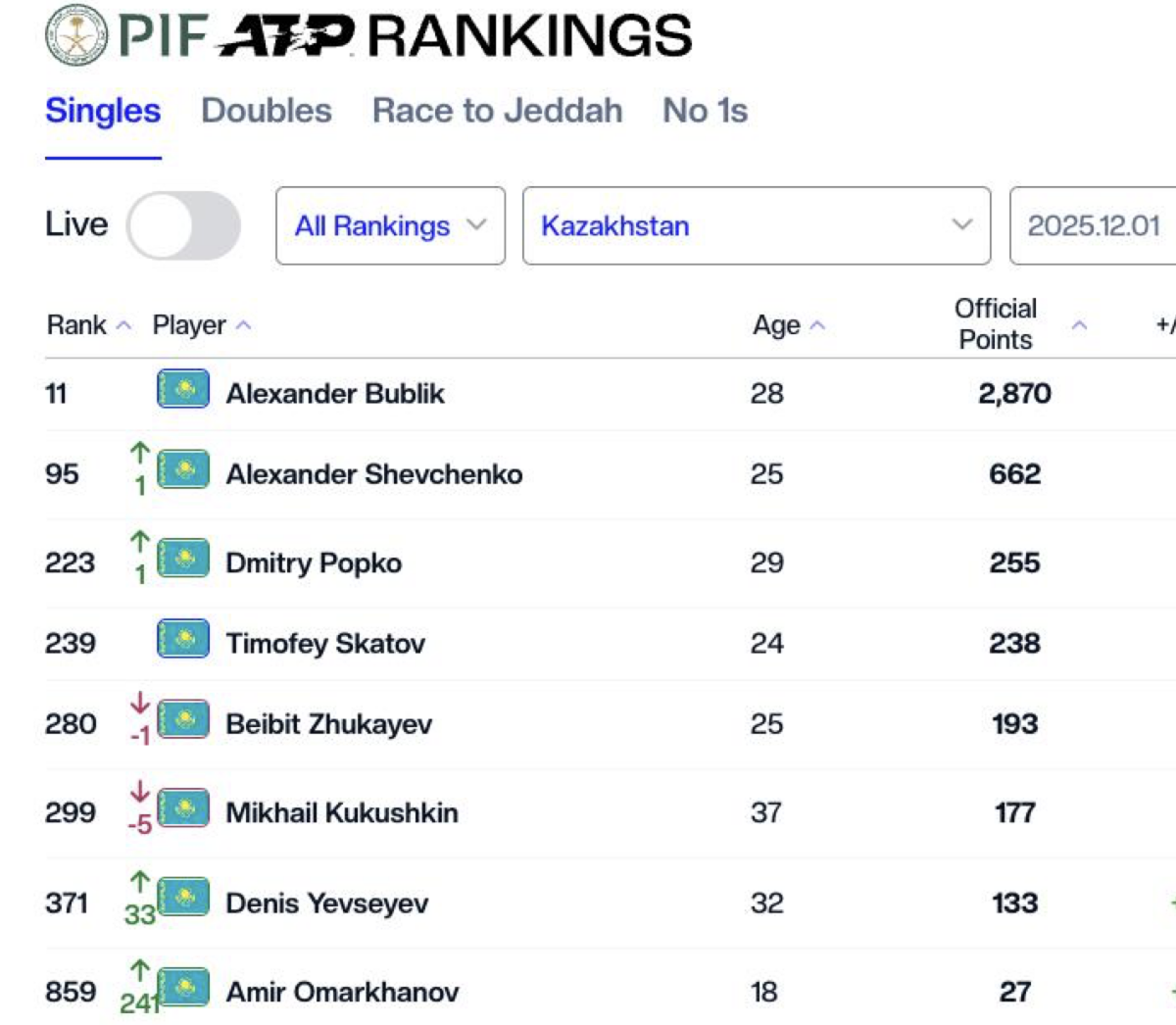1176x1025 pixels.
Task: Click the flag icon beside Dmitry Popko
Action: click(x=183, y=560)
